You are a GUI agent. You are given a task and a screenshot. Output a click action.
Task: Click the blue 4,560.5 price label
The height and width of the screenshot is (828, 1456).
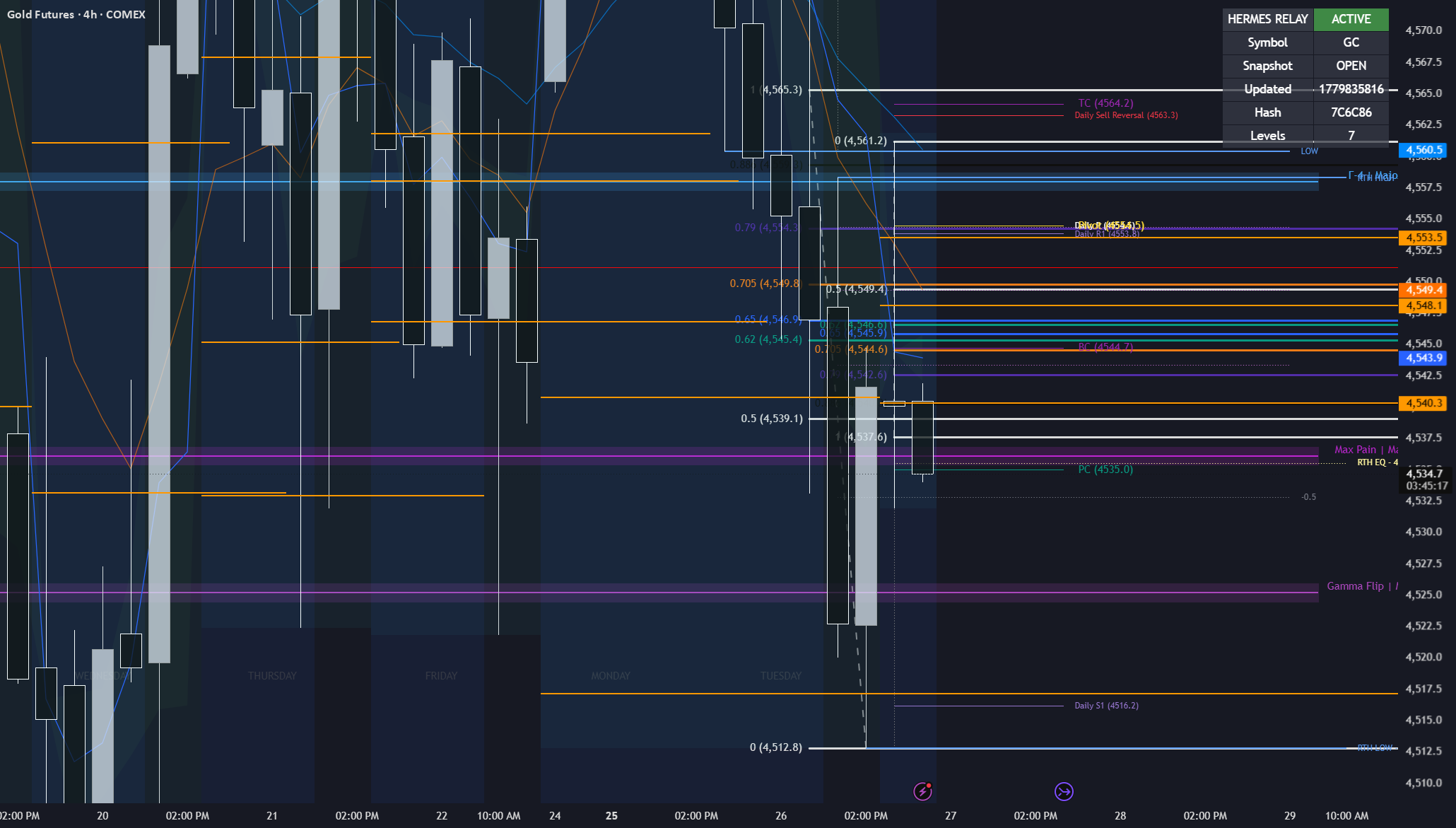(x=1423, y=150)
